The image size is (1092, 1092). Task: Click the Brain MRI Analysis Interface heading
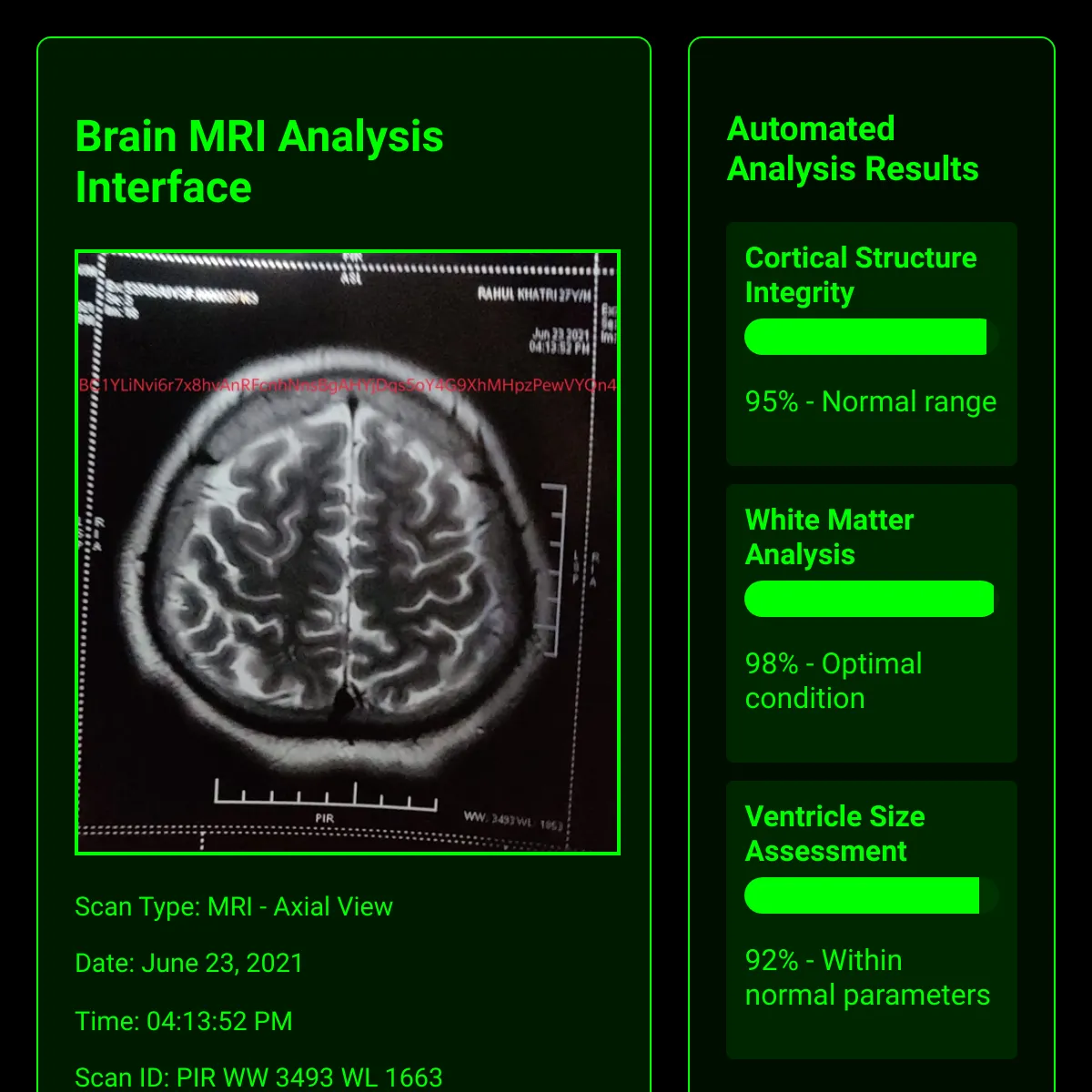(x=259, y=162)
